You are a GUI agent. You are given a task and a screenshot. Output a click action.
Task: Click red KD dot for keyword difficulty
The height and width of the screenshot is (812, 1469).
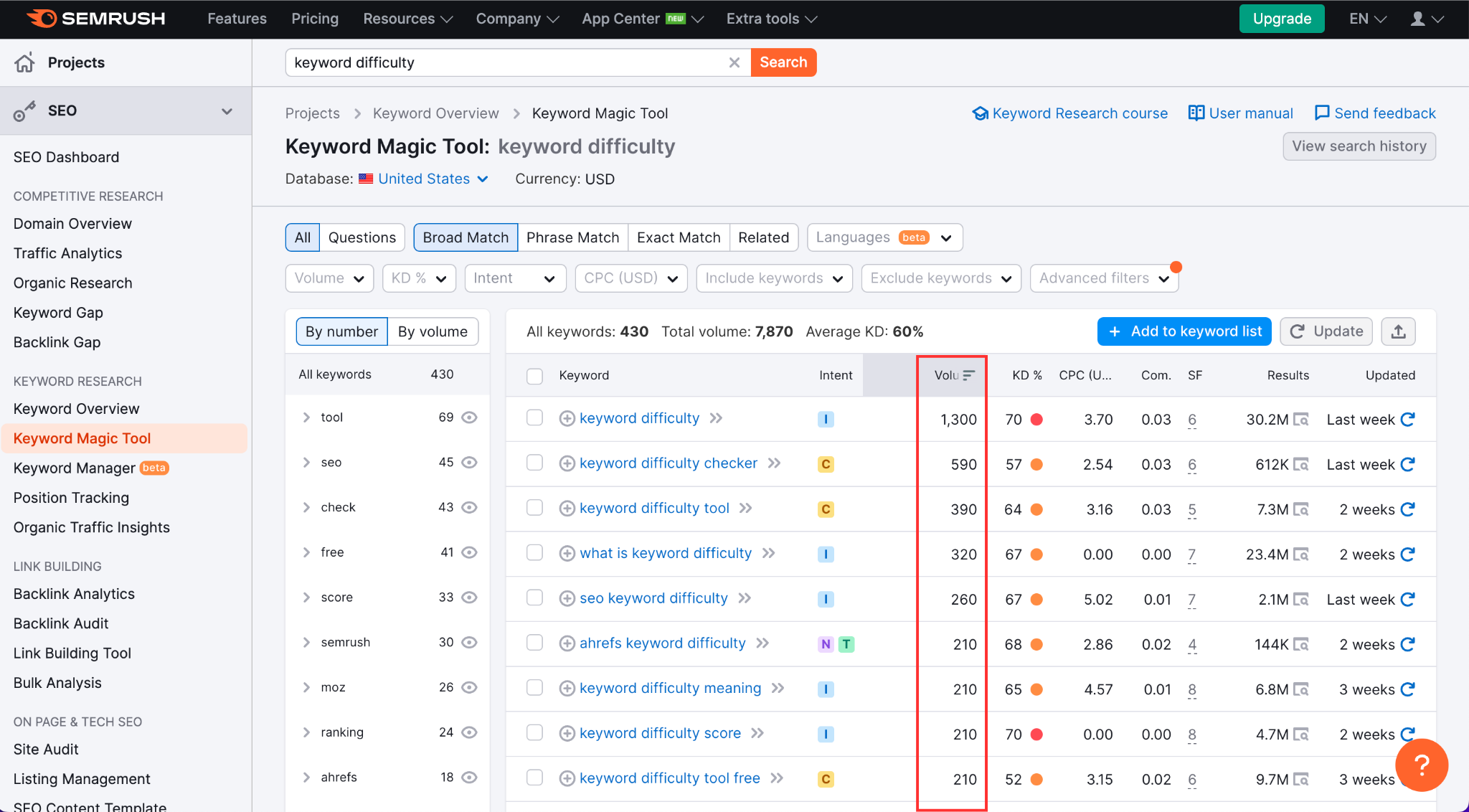point(1036,420)
